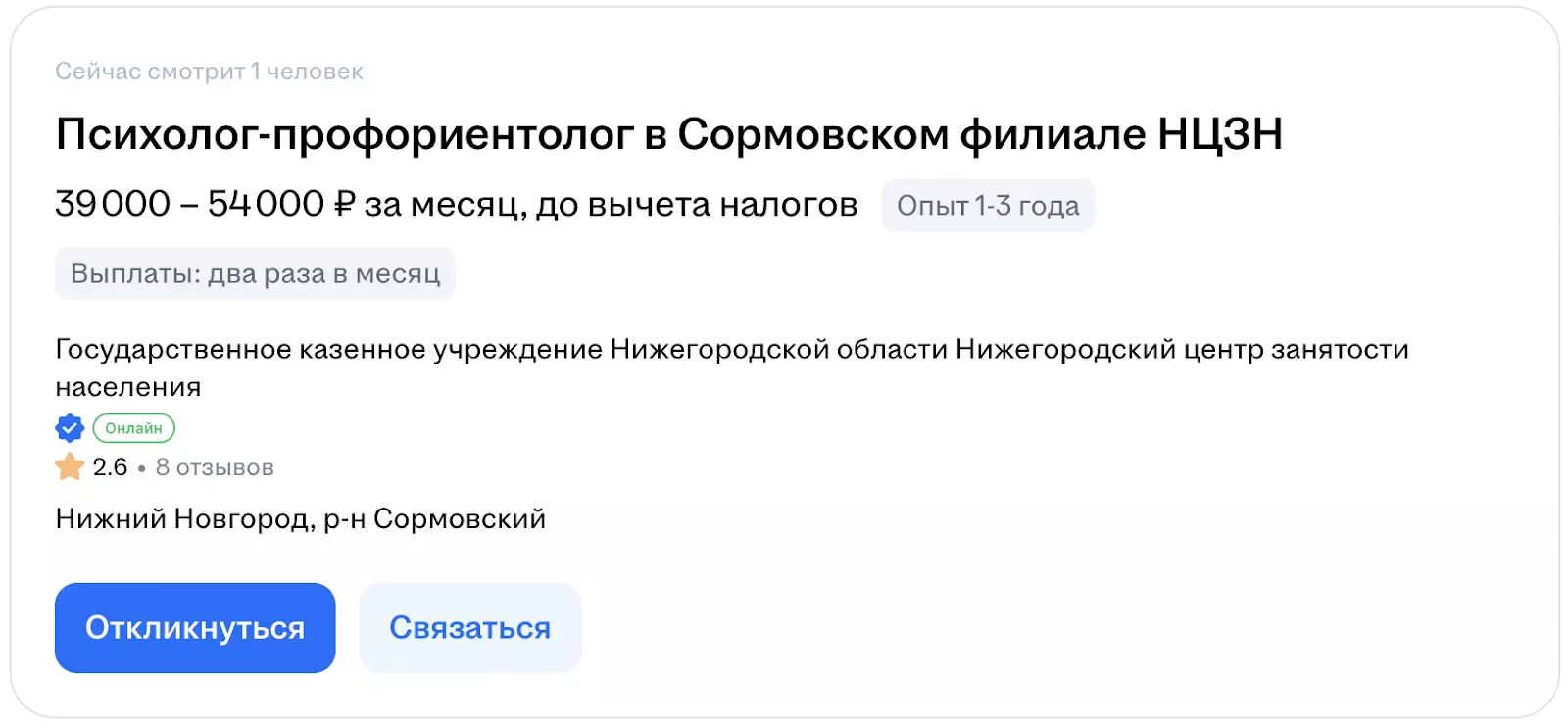The image size is (1568, 728).
Task: Click the 2.6 employer rating value
Action: pos(110,467)
